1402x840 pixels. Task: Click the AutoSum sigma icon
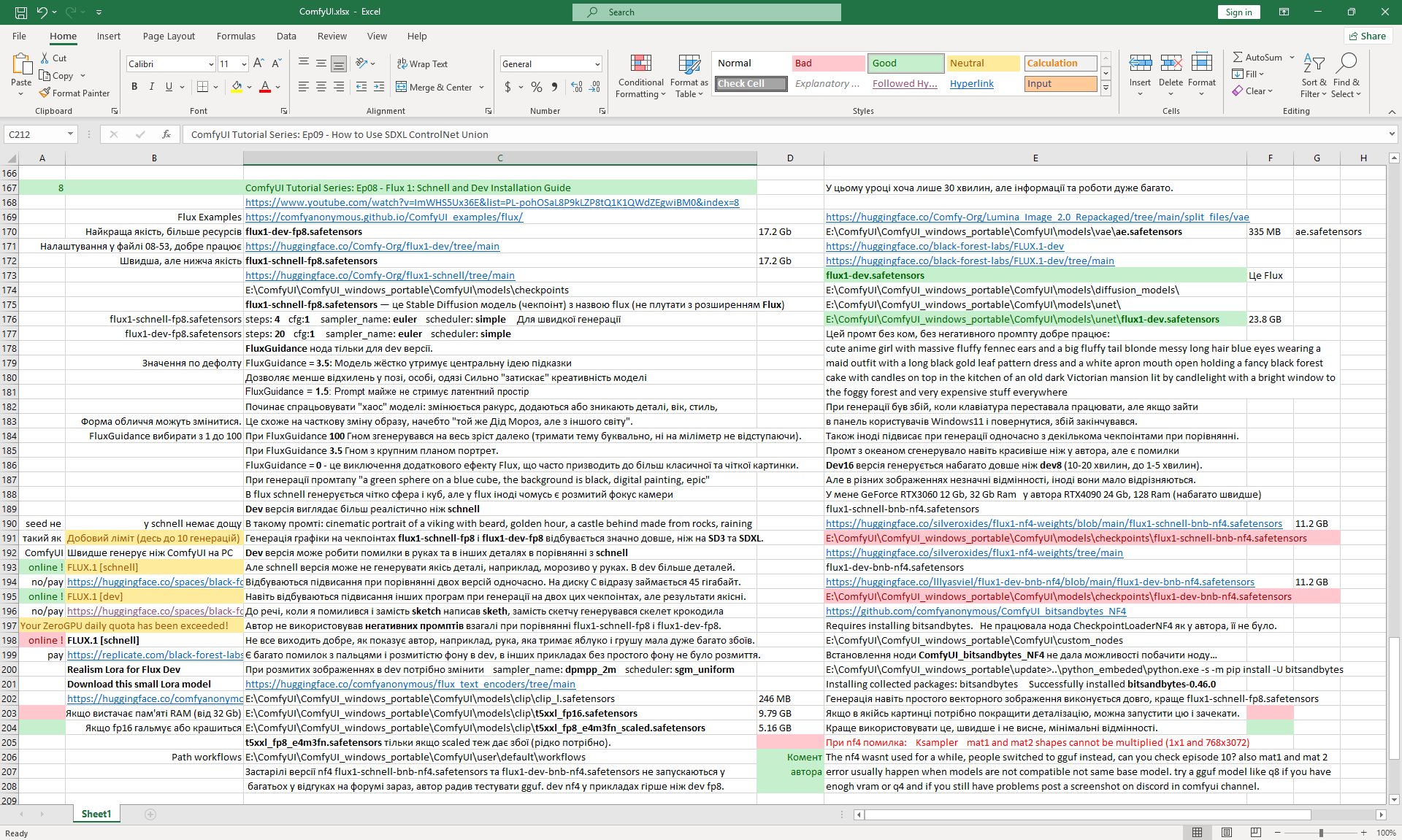(1238, 57)
